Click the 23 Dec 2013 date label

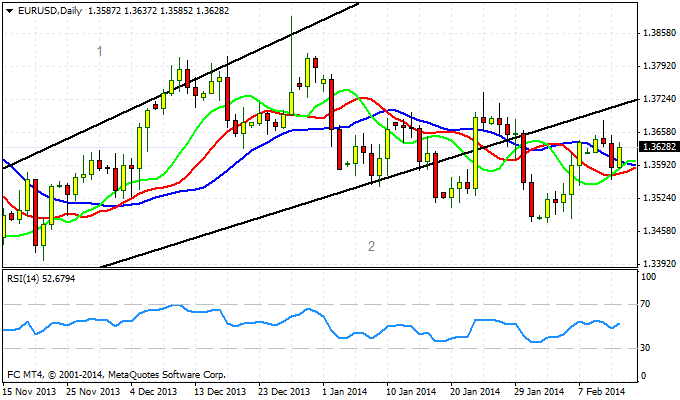coord(285,392)
